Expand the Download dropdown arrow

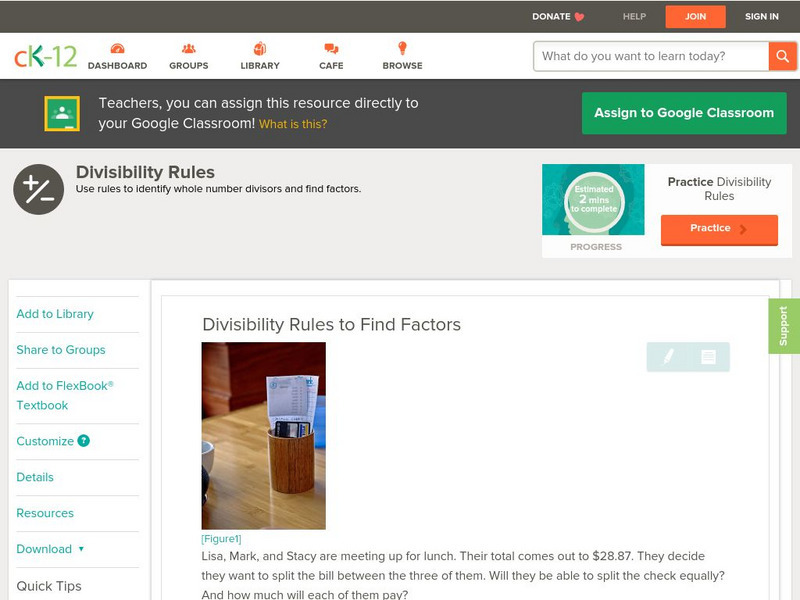click(81, 549)
